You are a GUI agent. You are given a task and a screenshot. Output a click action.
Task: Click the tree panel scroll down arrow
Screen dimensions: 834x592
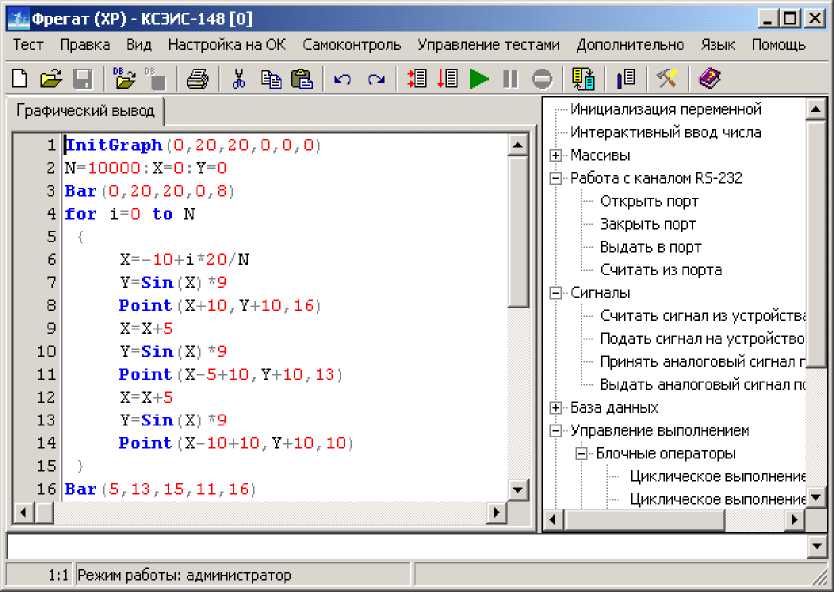[815, 498]
